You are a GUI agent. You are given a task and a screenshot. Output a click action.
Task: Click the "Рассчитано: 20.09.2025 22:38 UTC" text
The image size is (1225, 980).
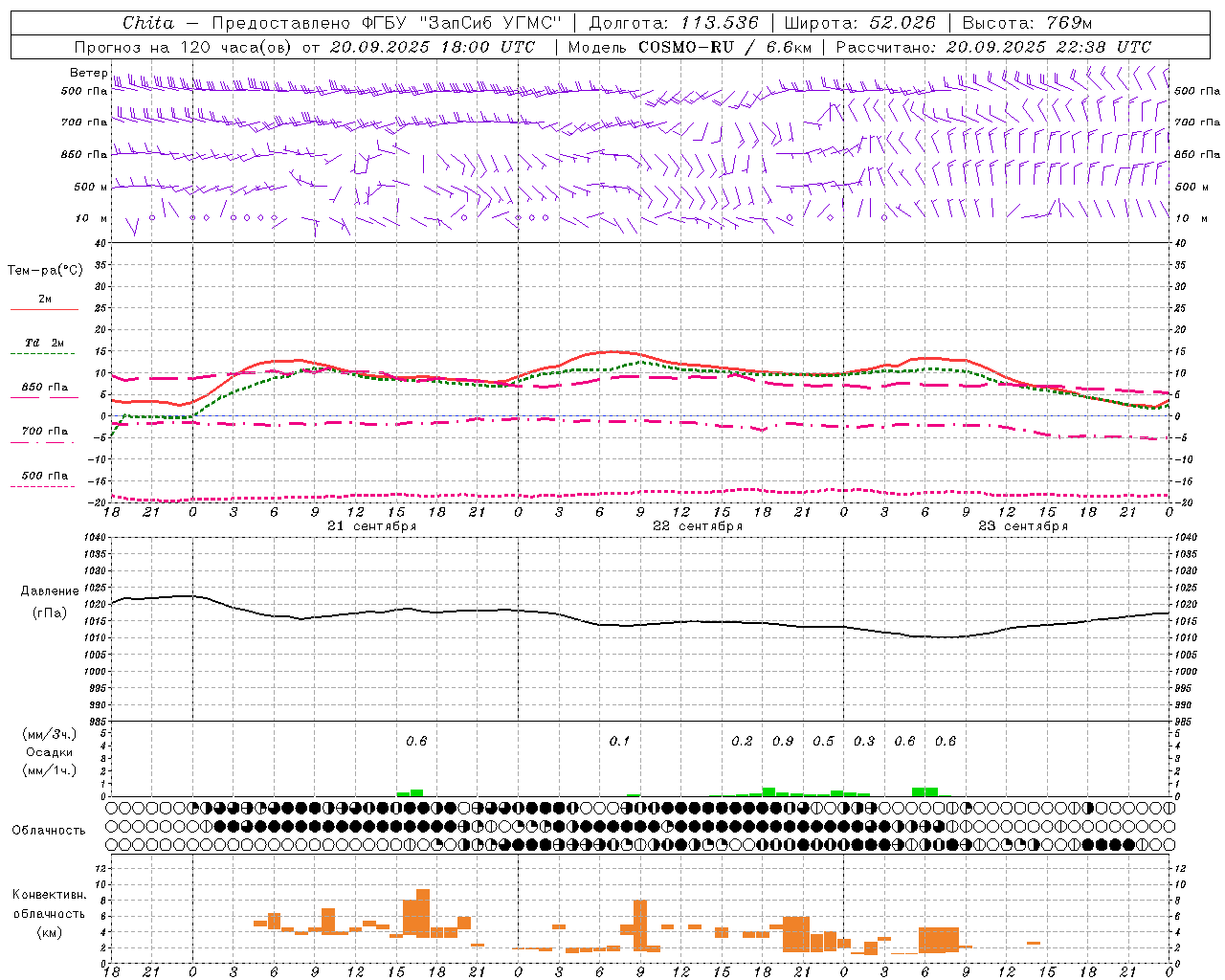(993, 47)
